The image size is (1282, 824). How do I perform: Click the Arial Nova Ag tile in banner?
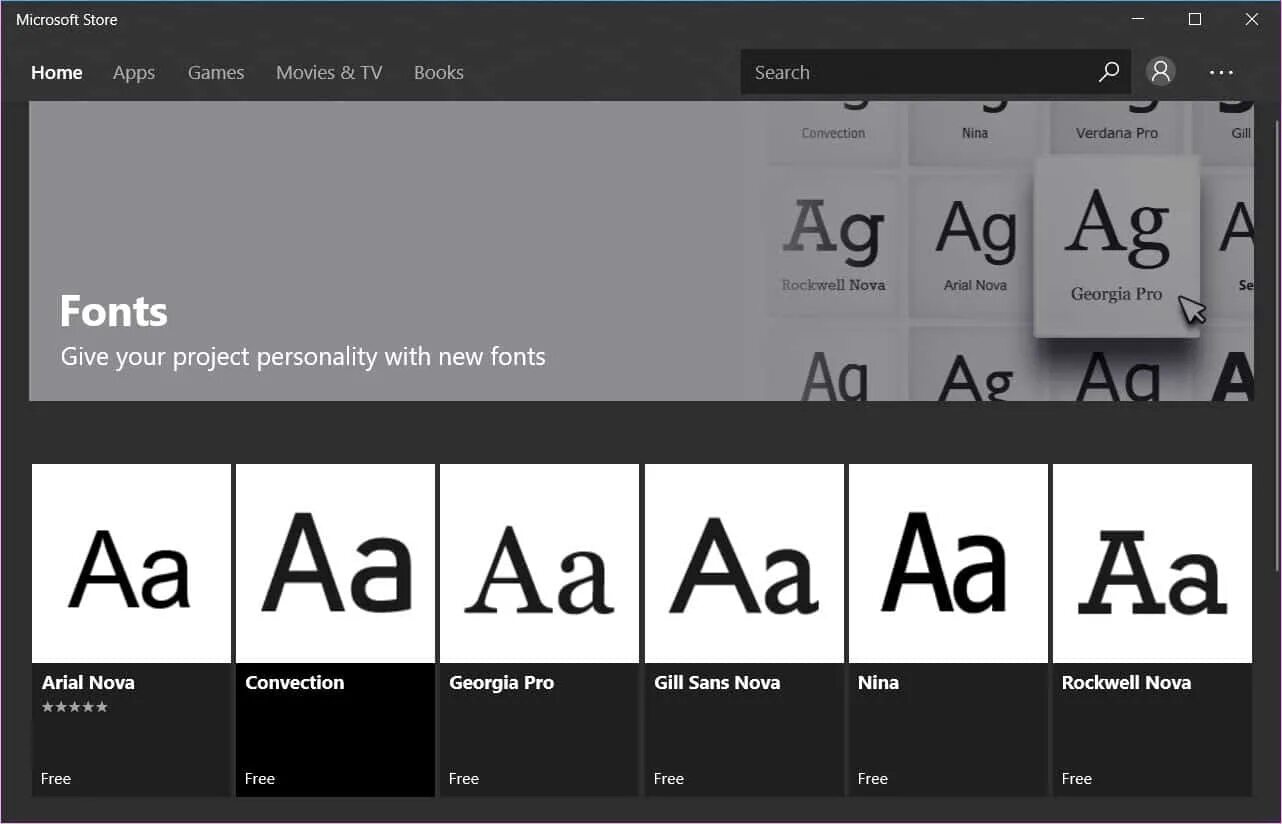click(975, 245)
